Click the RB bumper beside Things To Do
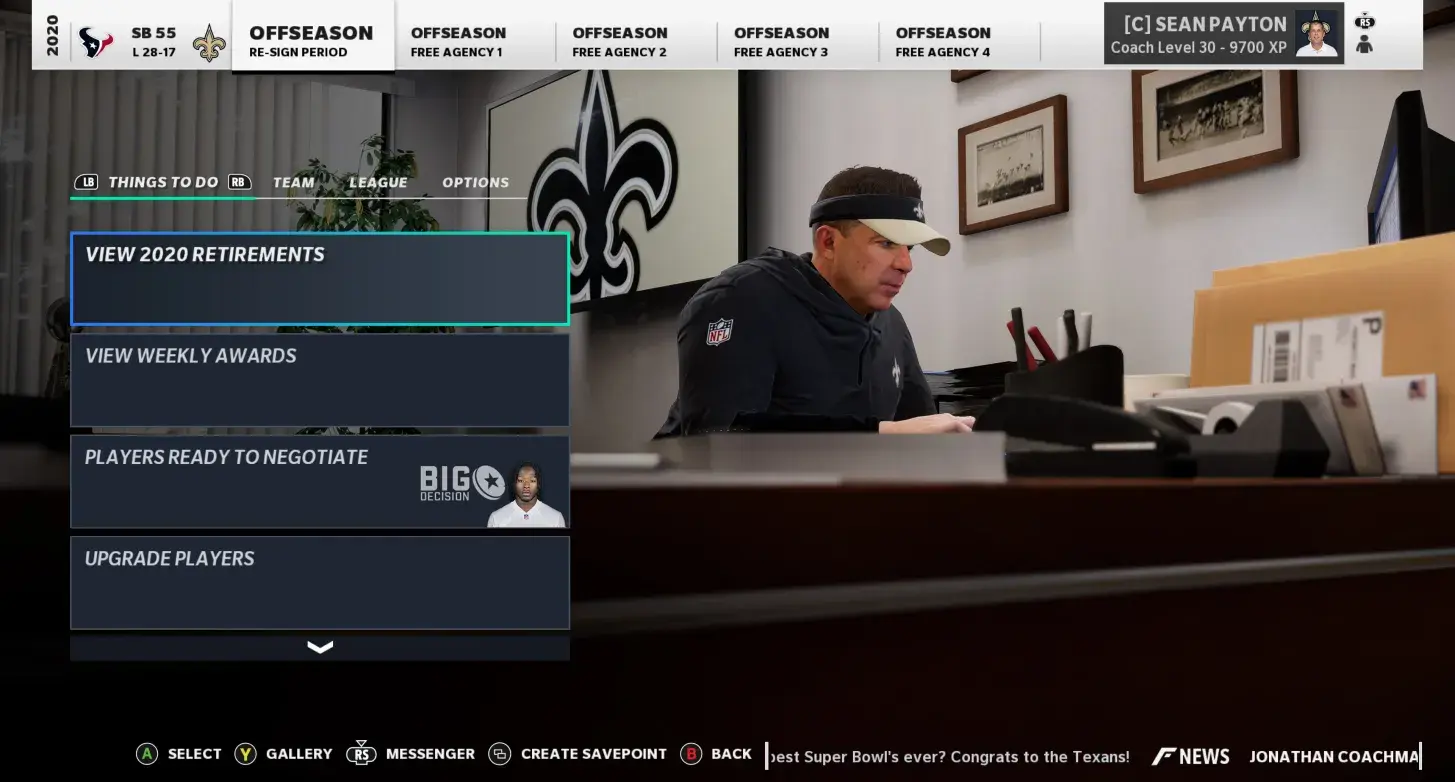 238,182
